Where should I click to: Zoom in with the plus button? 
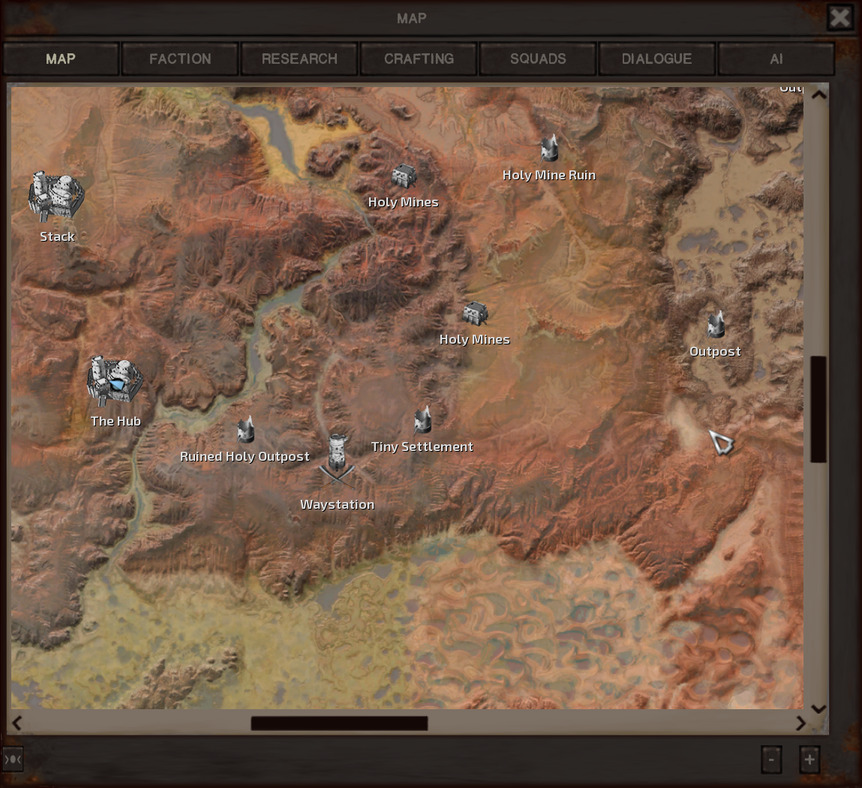808,759
